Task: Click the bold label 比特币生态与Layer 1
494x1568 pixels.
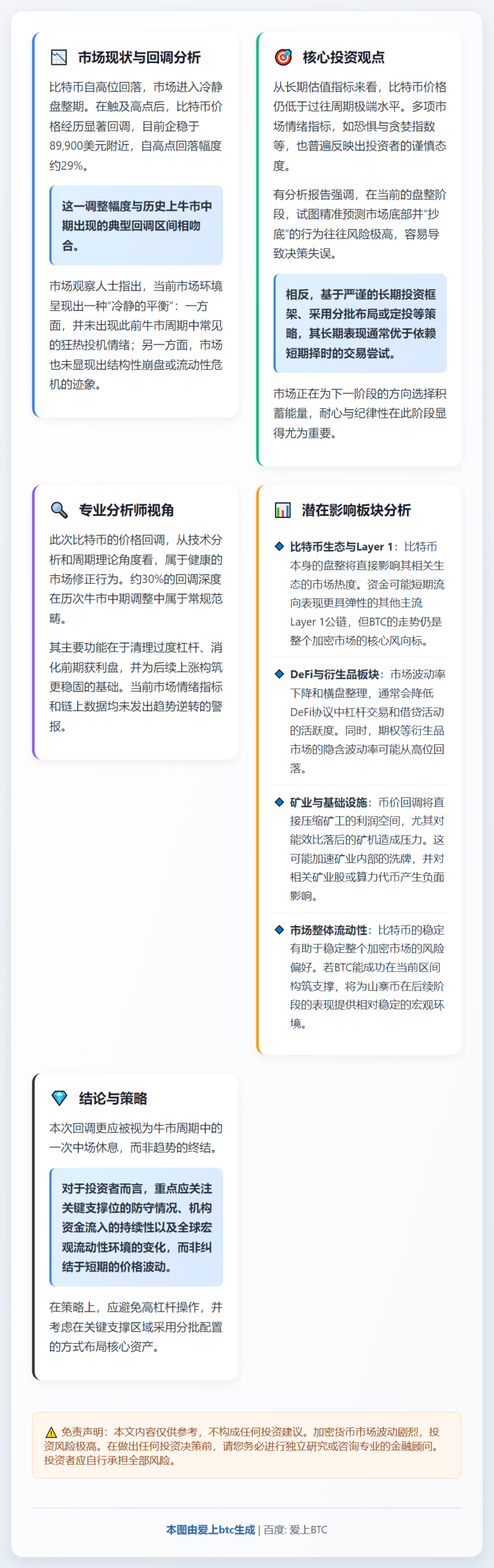Action: click(x=341, y=547)
